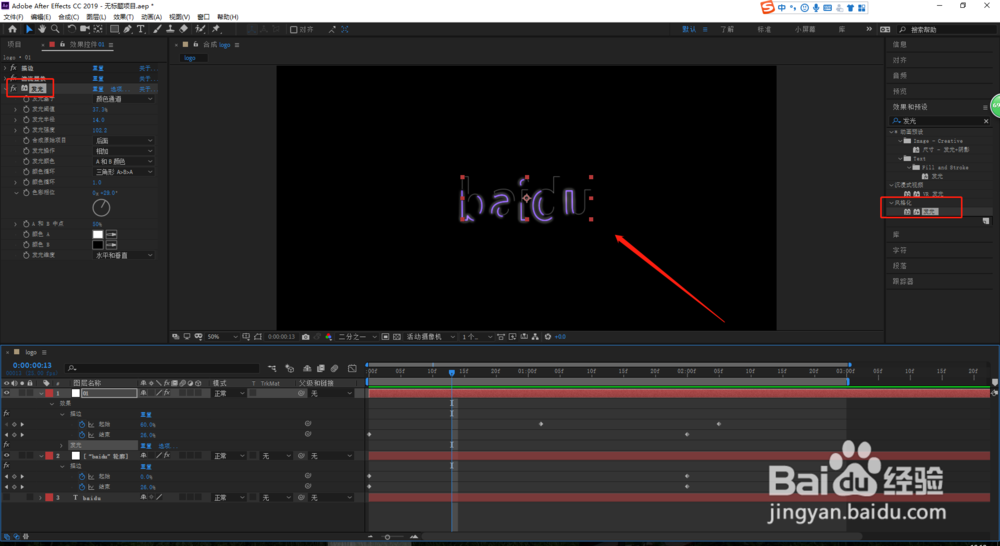
Task: Open the 活动摄像机 view dropdown
Action: 431,337
